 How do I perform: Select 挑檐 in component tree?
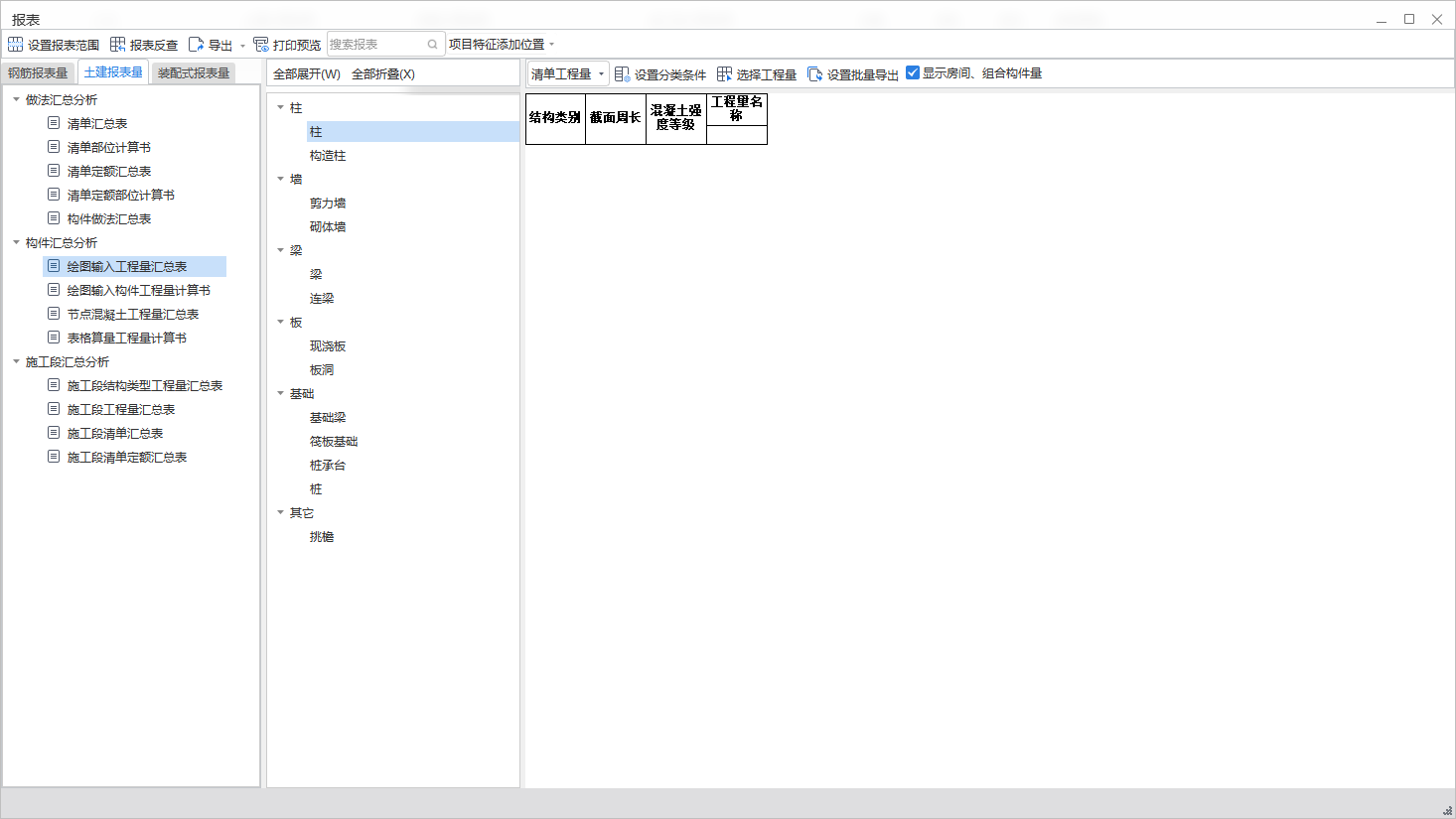[322, 536]
